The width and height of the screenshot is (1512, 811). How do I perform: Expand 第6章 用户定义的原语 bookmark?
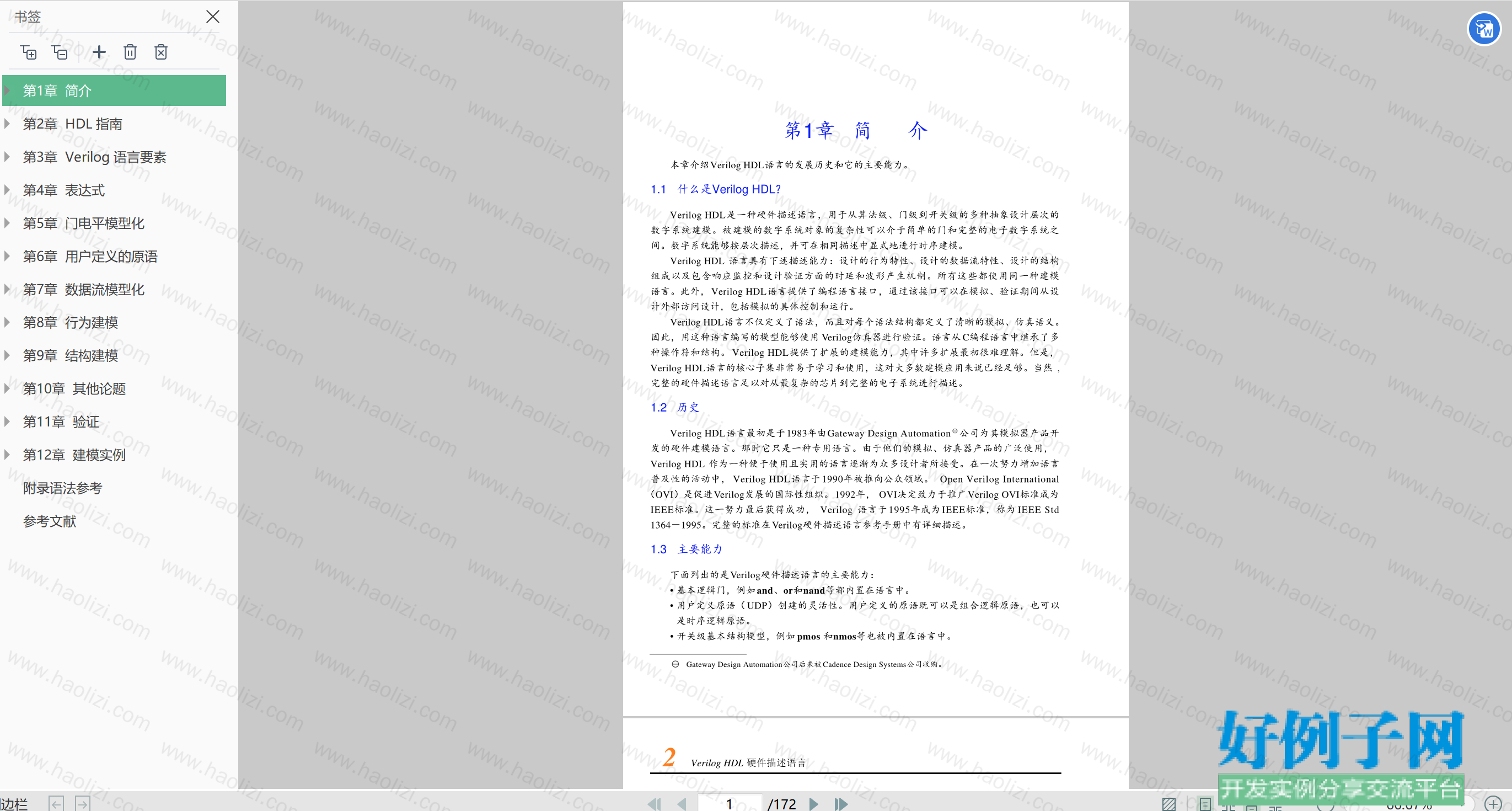click(x=7, y=256)
